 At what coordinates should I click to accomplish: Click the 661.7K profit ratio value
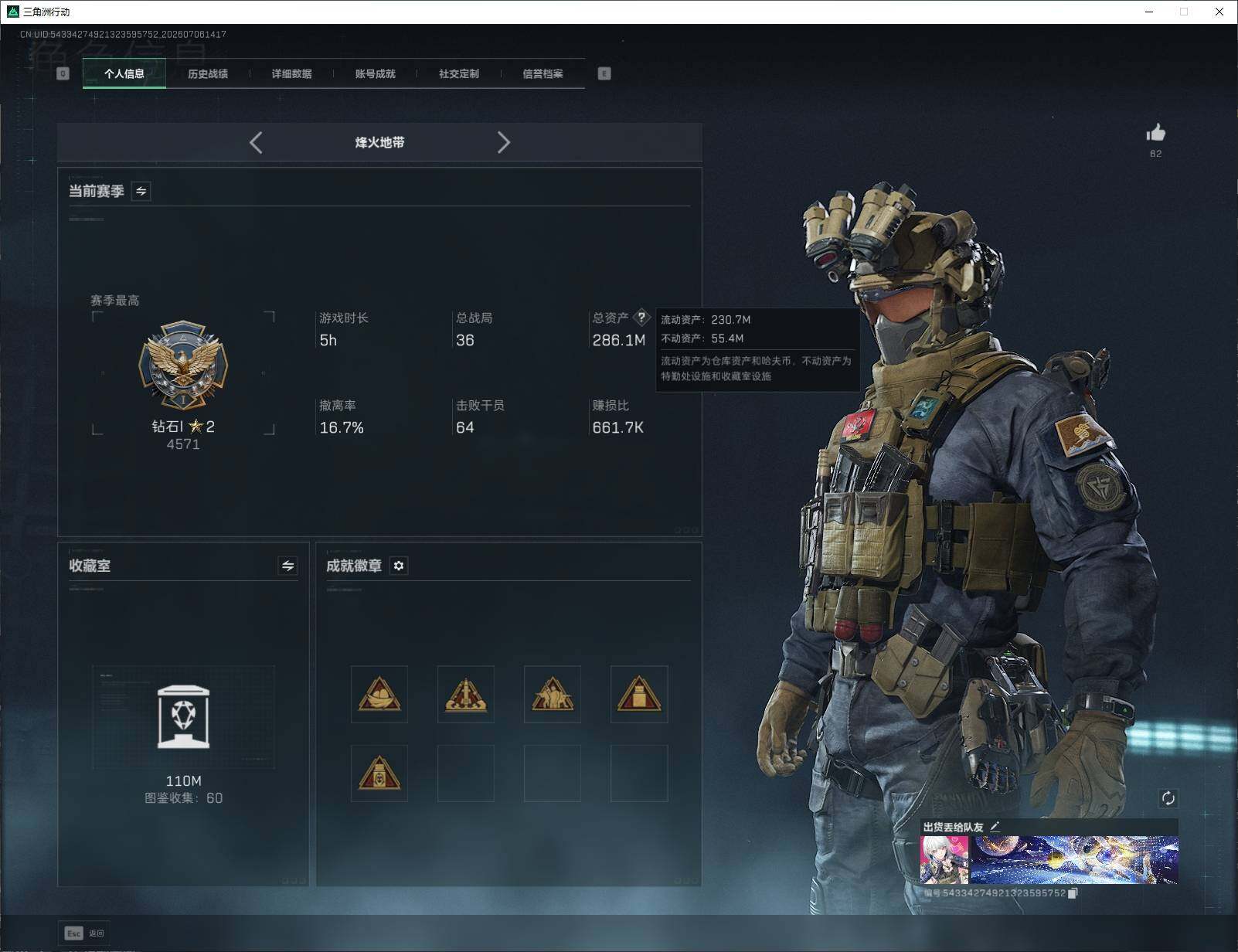[618, 427]
